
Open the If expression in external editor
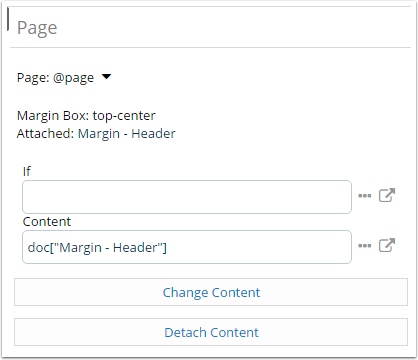[387, 195]
